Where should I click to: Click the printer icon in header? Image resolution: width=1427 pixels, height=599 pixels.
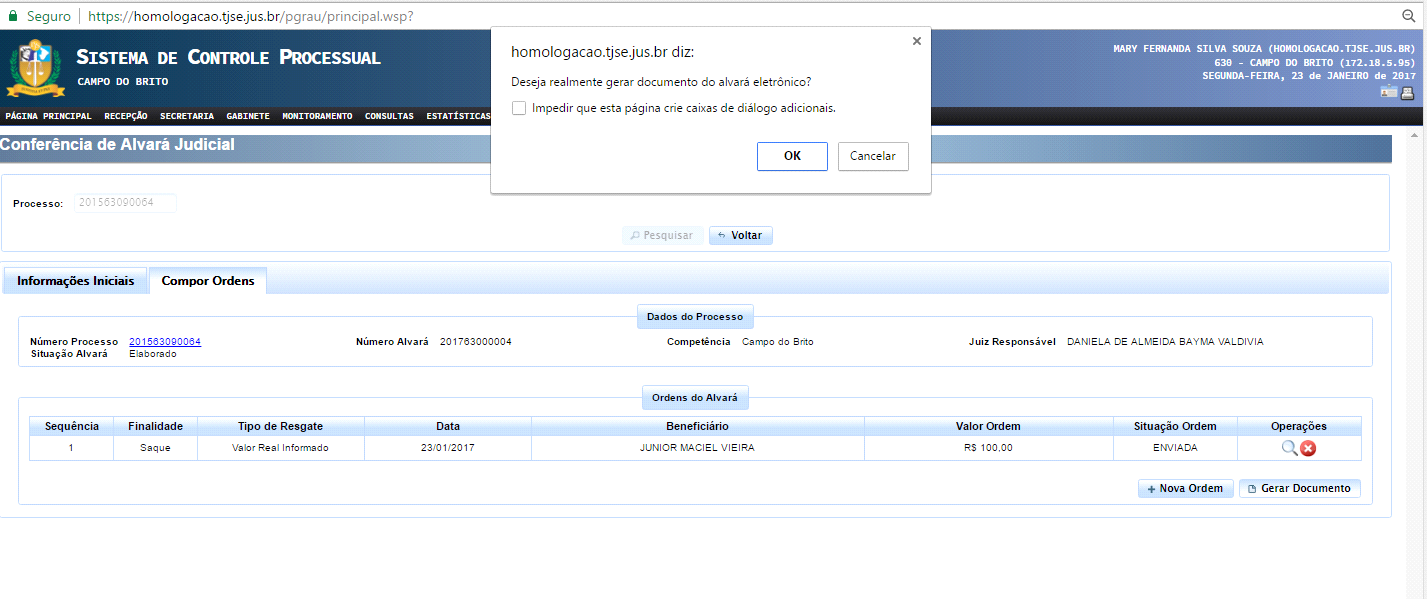[1407, 93]
